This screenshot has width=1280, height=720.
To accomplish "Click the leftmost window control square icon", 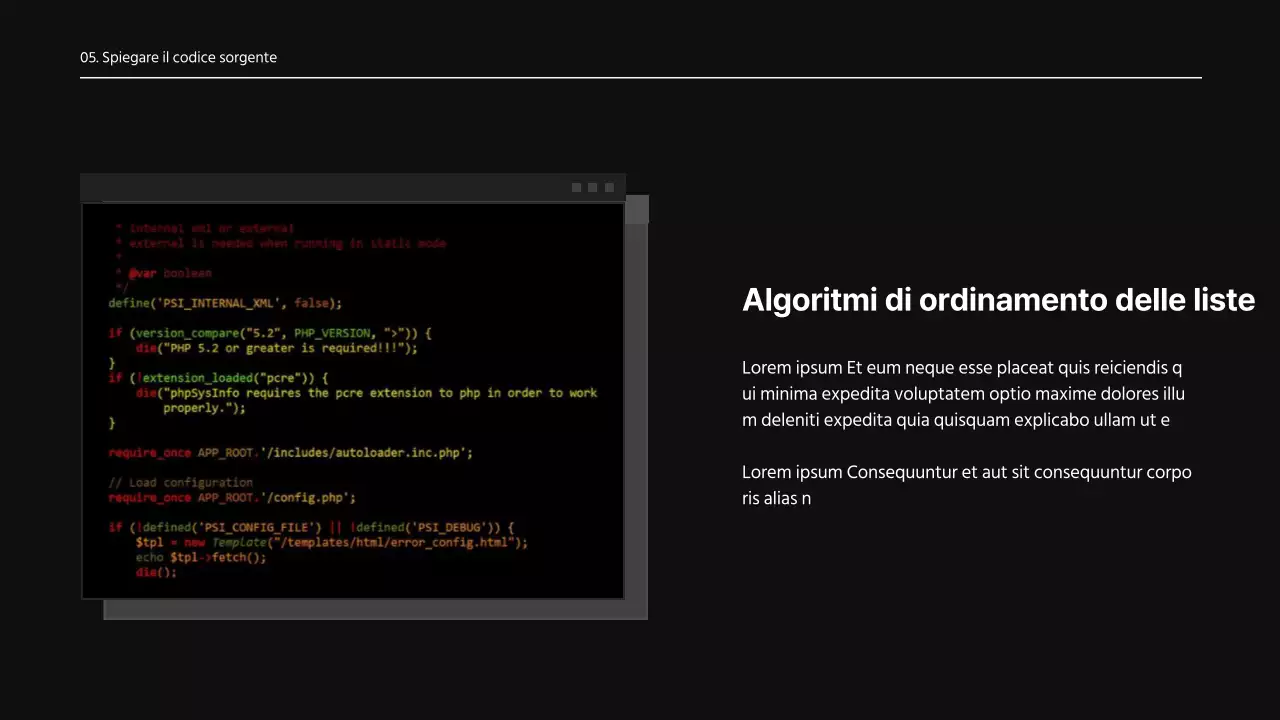I will (576, 187).
